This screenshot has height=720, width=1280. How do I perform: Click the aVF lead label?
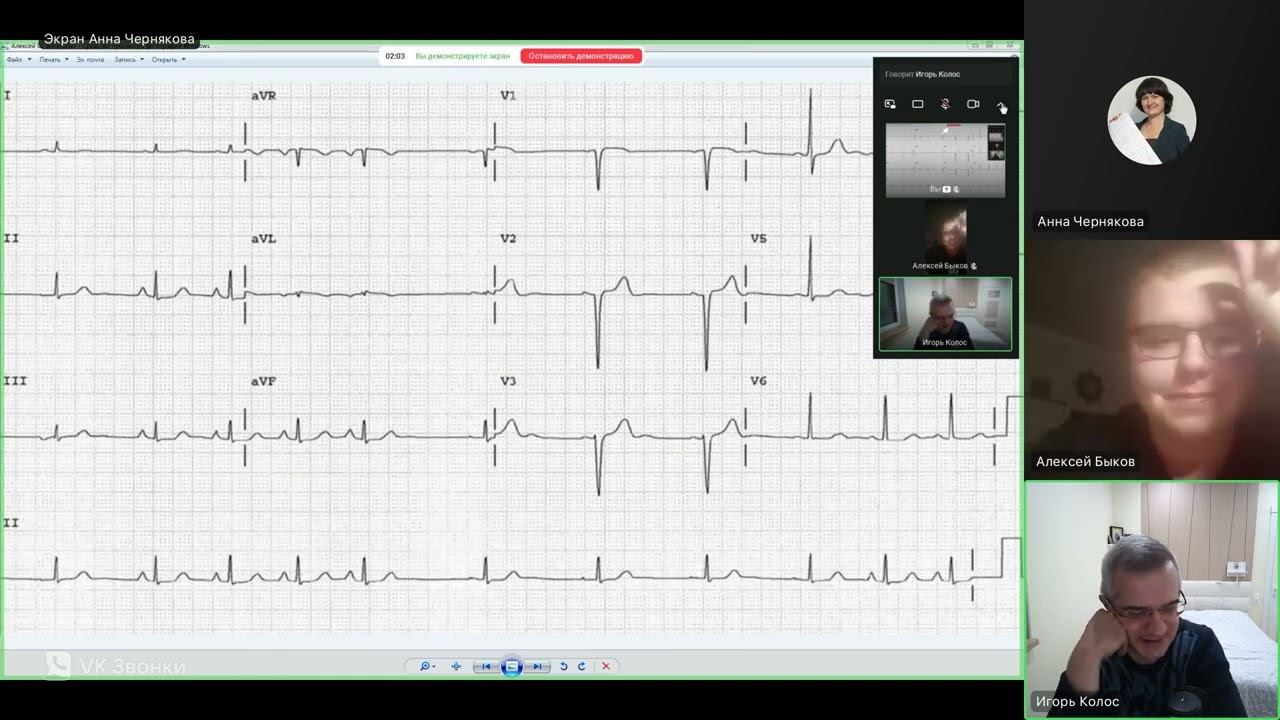click(264, 382)
